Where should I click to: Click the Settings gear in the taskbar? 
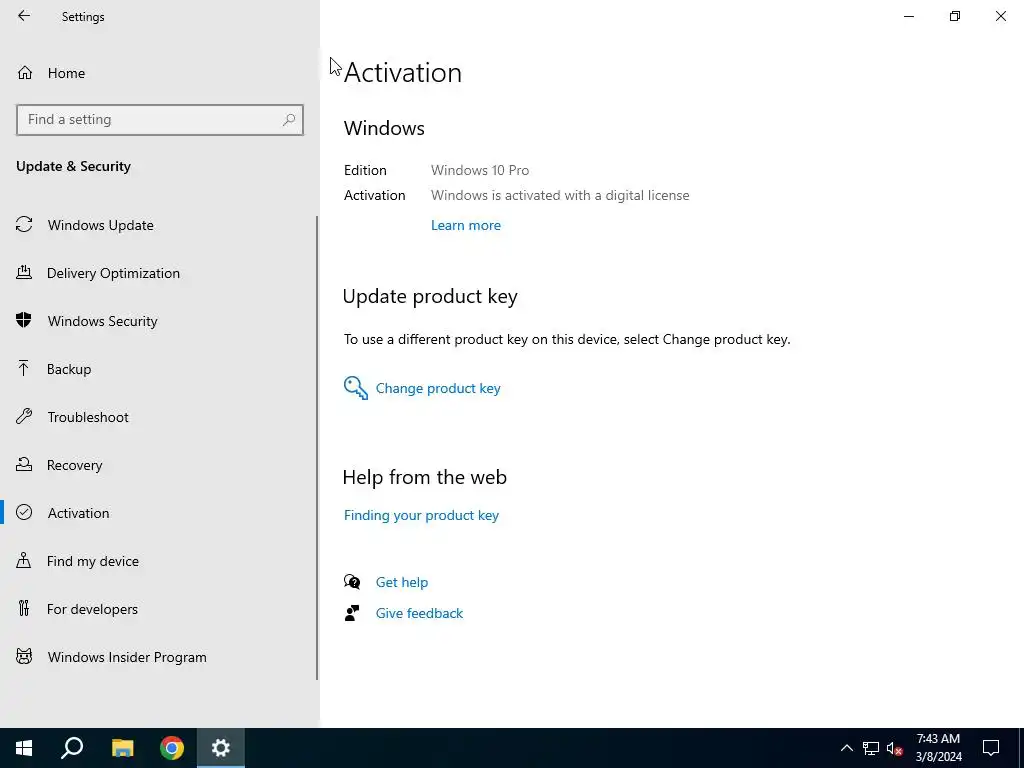tap(221, 748)
